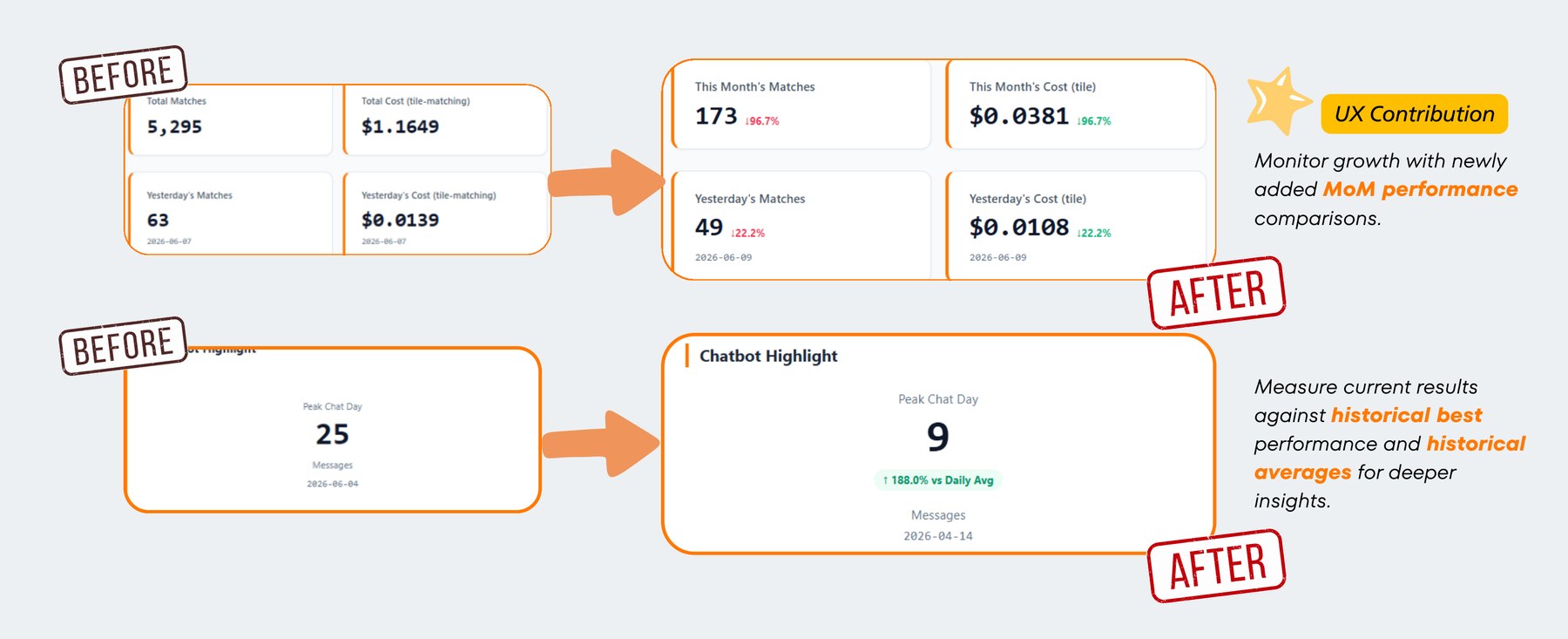Click the red 22.2% matches indicator
The image size is (1568, 639).
[748, 233]
